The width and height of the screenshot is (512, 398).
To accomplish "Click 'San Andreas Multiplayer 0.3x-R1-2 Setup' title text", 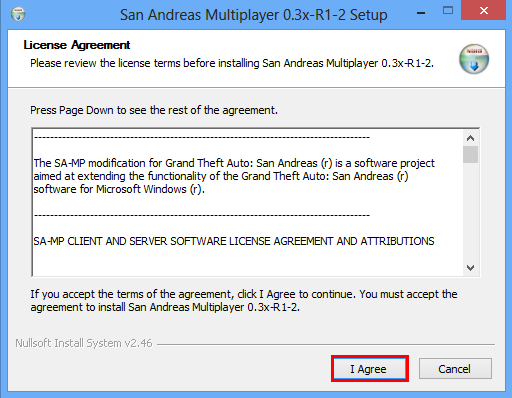I will coord(254,15).
